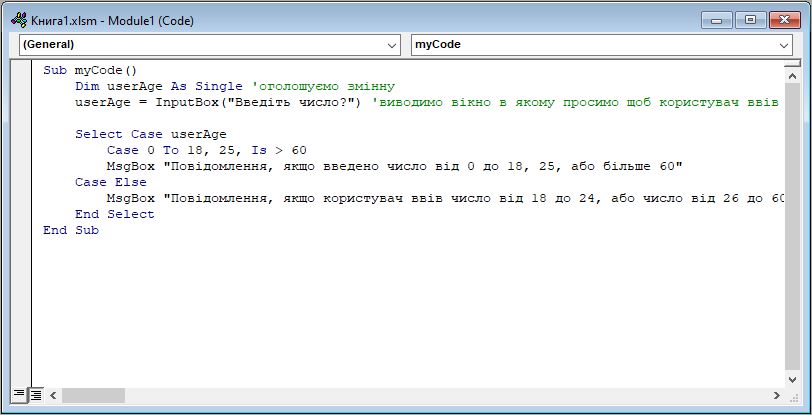Screen dimensions: 812x415
Task: Click the MsgBox line mentioning 'користувач ввів'
Action: (445, 198)
